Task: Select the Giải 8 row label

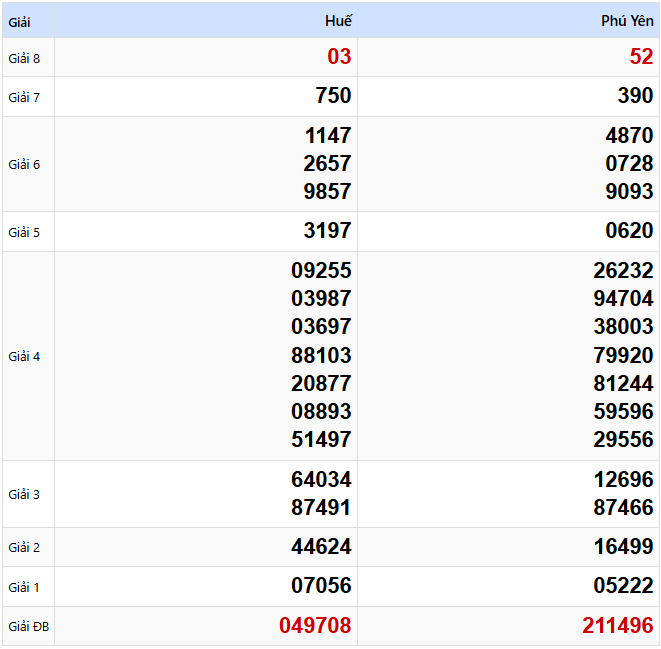Action: [24, 58]
